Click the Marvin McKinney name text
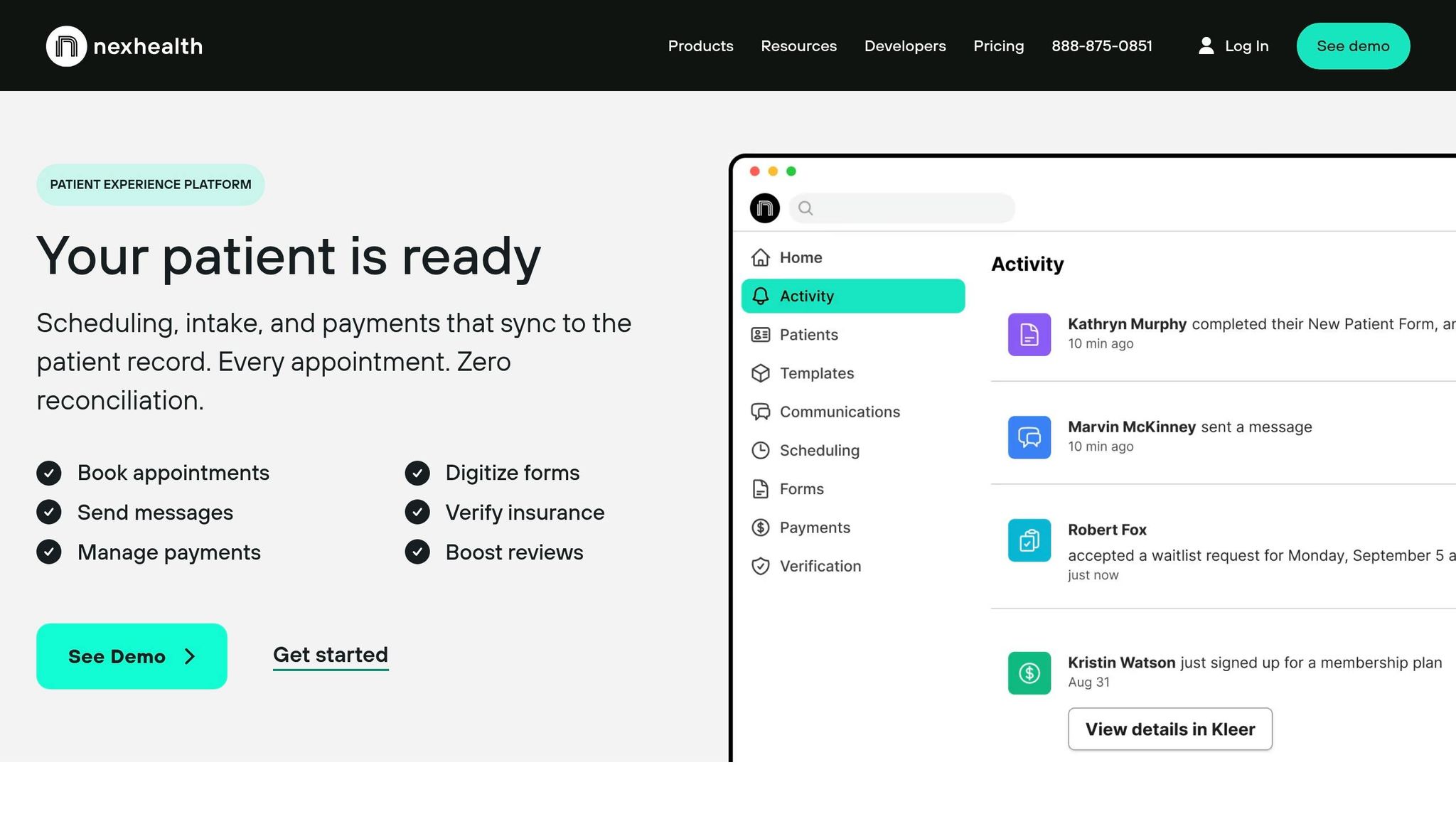Viewport: 1456px width, 819px height. pyautogui.click(x=1132, y=427)
